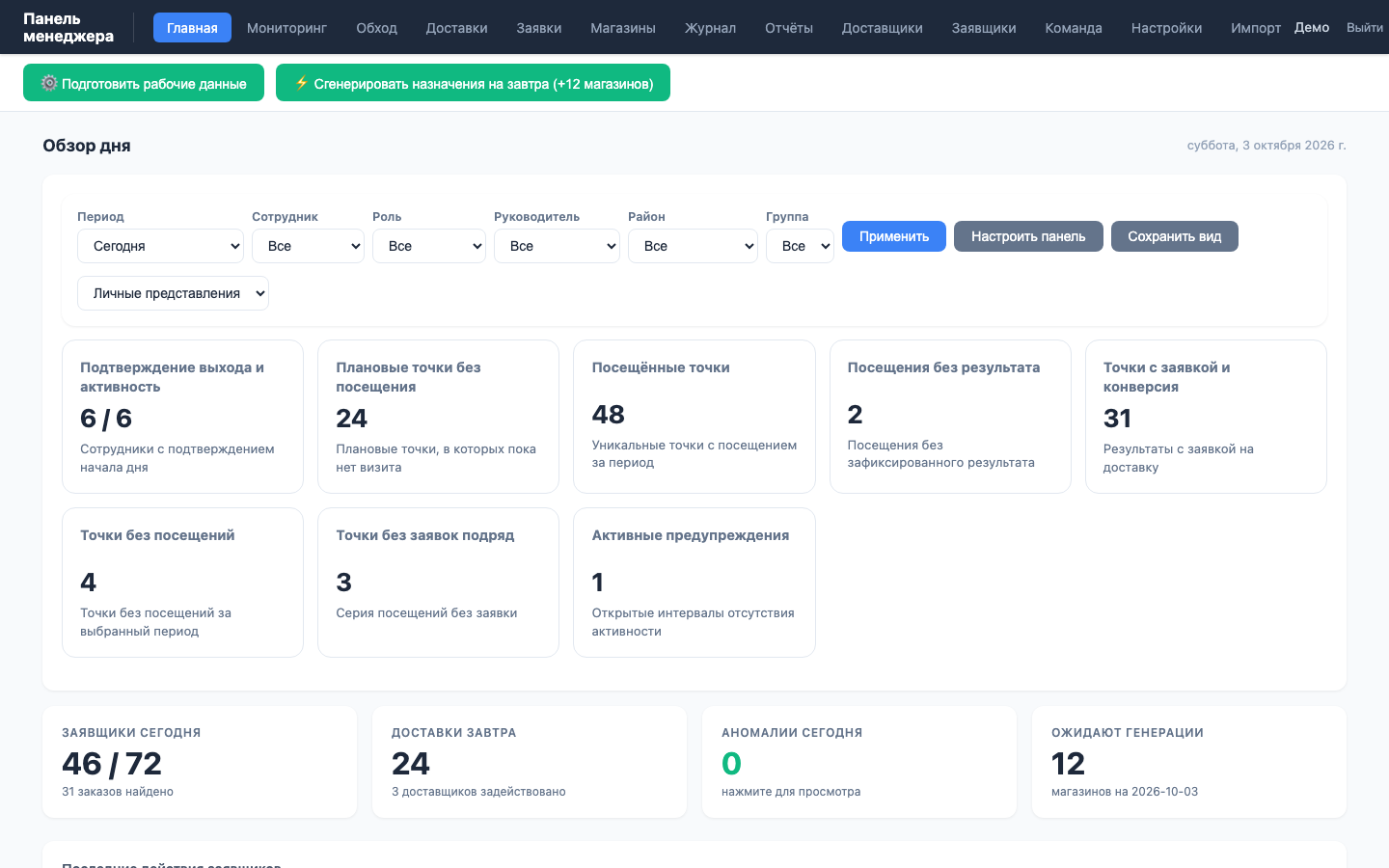Viewport: 1389px width, 868px height.
Task: Select the Посещённые точки metric card
Action: [694, 417]
